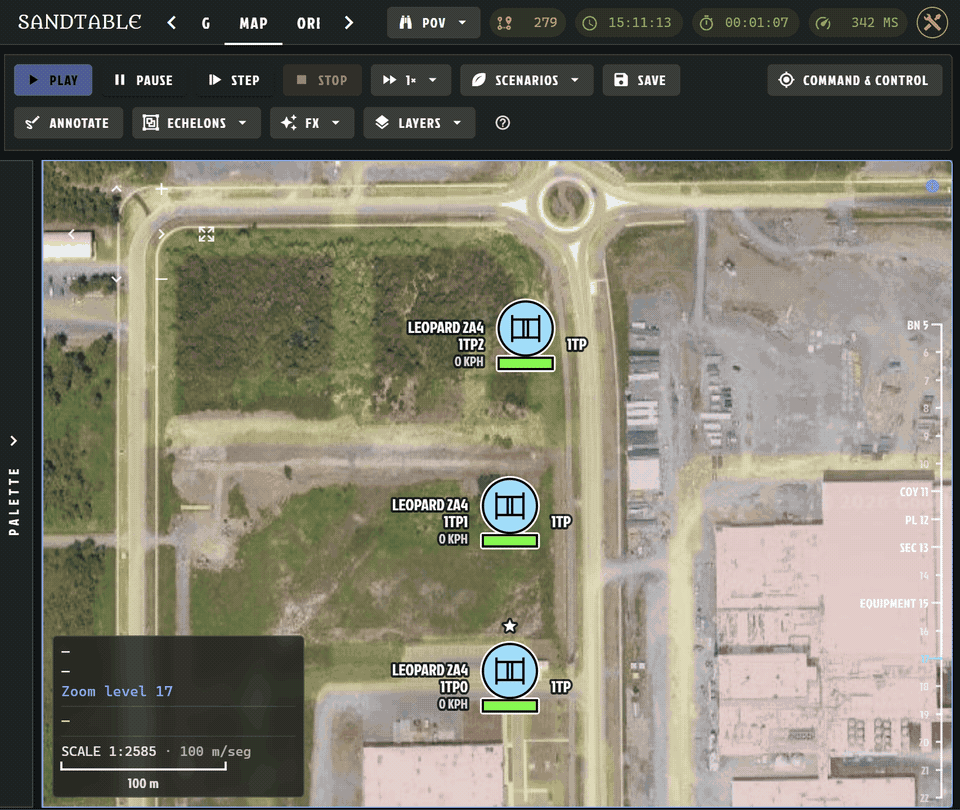
Task: Zoom out on the map with minus
Action: 161,279
